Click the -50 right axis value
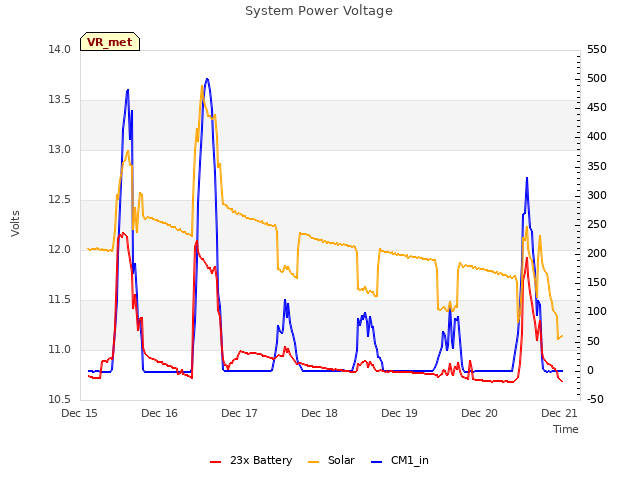This screenshot has width=640, height=480. (595, 399)
